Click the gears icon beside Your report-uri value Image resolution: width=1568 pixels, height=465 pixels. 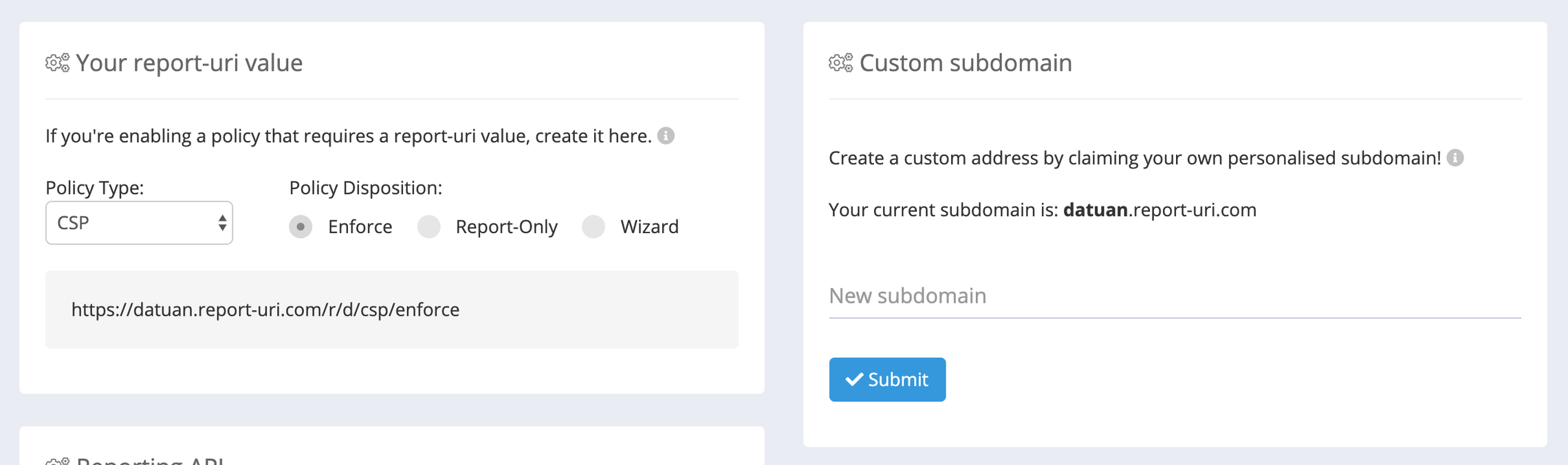pyautogui.click(x=58, y=63)
